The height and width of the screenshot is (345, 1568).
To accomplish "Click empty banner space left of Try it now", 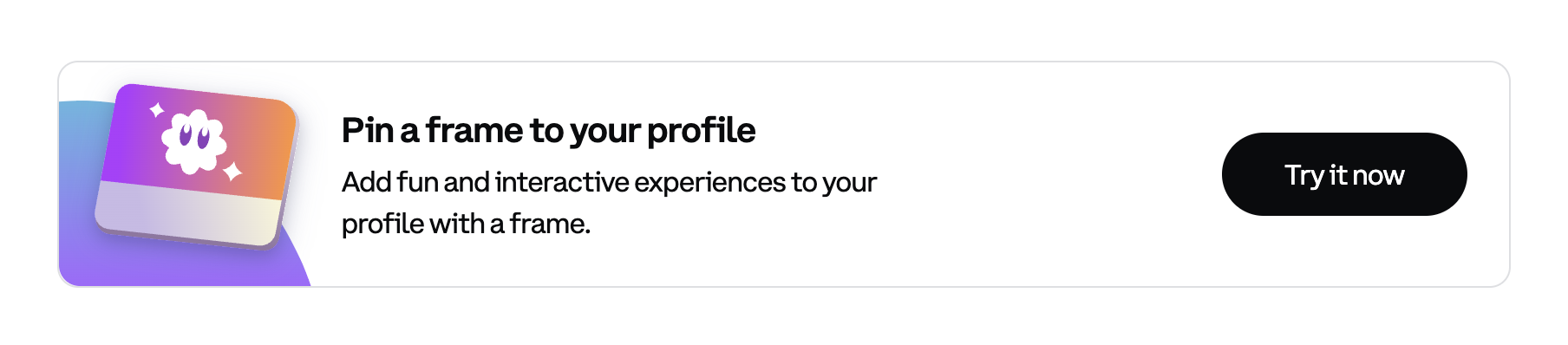I will click(x=1049, y=174).
